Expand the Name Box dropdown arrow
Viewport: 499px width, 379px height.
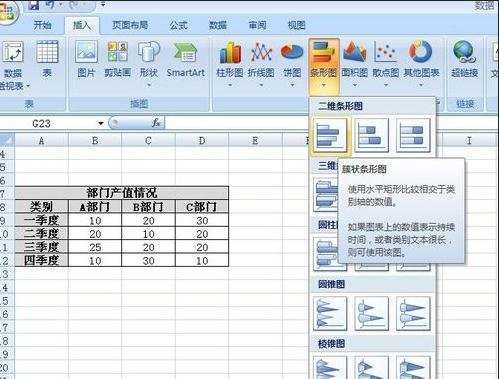point(100,124)
